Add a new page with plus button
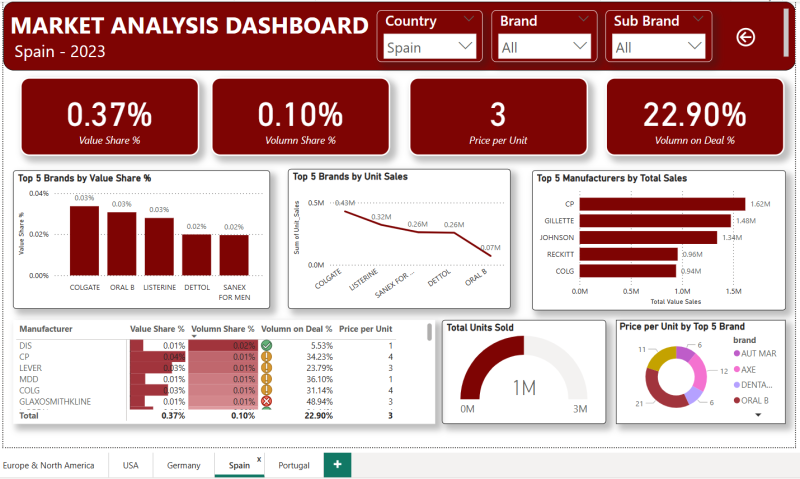Screen dimensions: 800x479 tap(337, 465)
